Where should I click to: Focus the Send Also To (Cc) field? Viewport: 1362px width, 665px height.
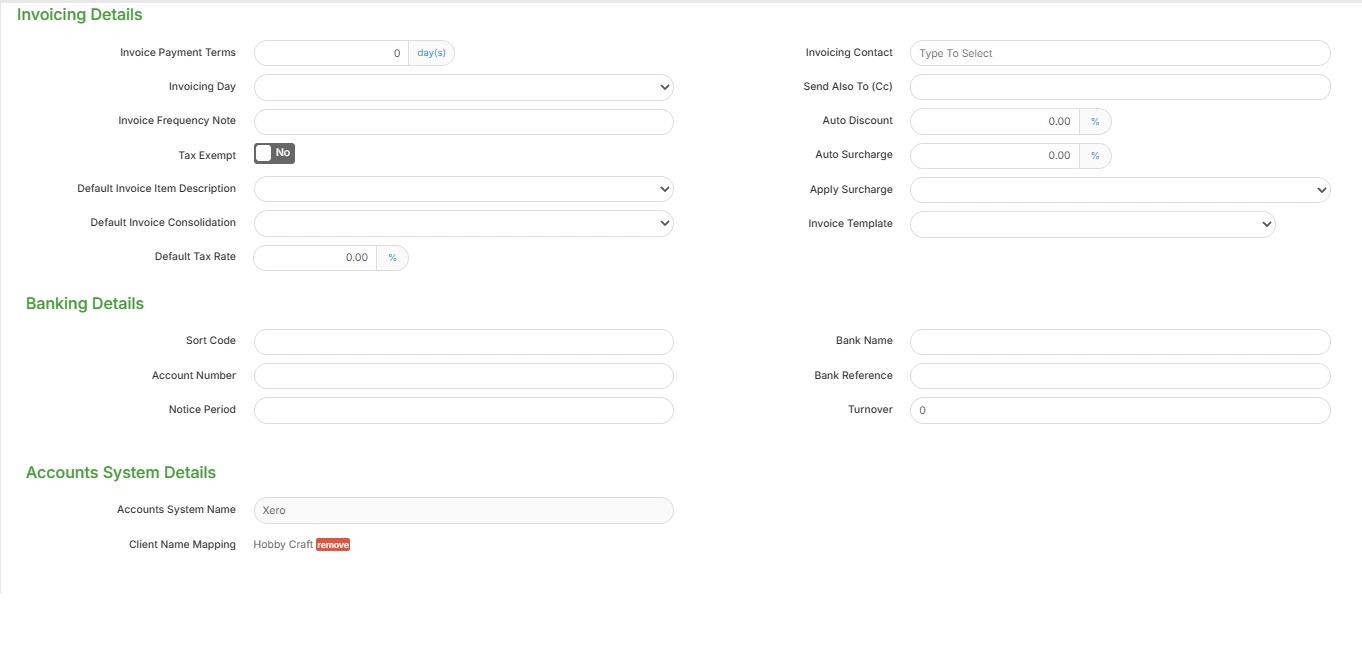click(x=1119, y=87)
